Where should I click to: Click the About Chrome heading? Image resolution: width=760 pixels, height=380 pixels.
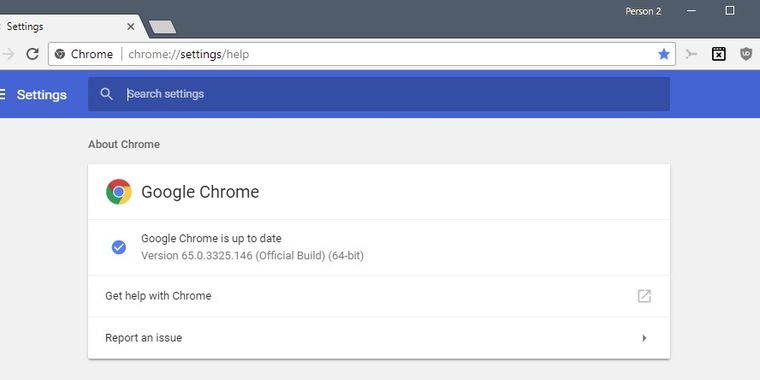(x=124, y=144)
